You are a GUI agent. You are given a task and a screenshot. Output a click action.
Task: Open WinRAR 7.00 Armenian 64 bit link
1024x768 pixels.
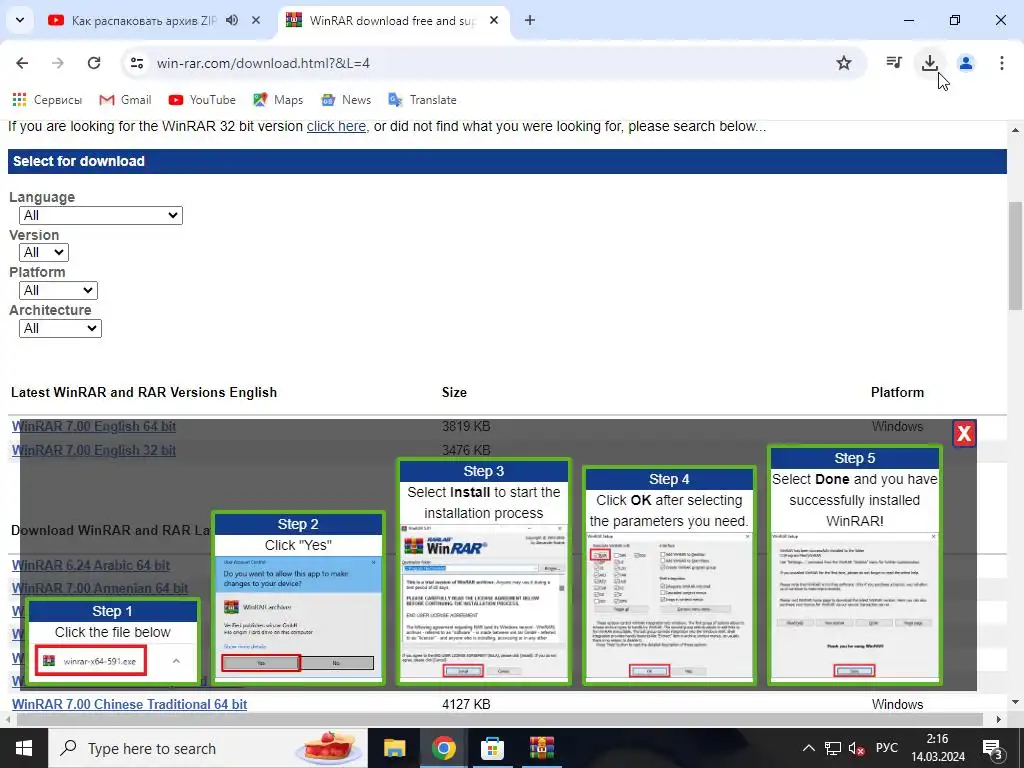pos(100,588)
